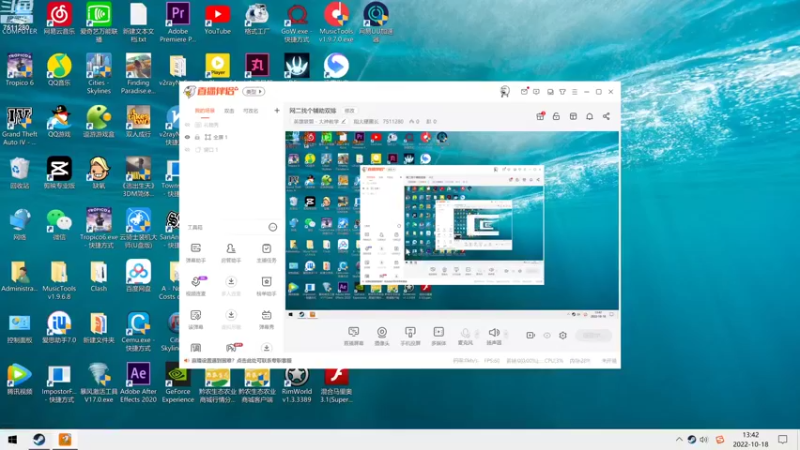The height and width of the screenshot is (450, 800).
Task: Toggle visibility of the top greyed source
Action: [x=187, y=125]
